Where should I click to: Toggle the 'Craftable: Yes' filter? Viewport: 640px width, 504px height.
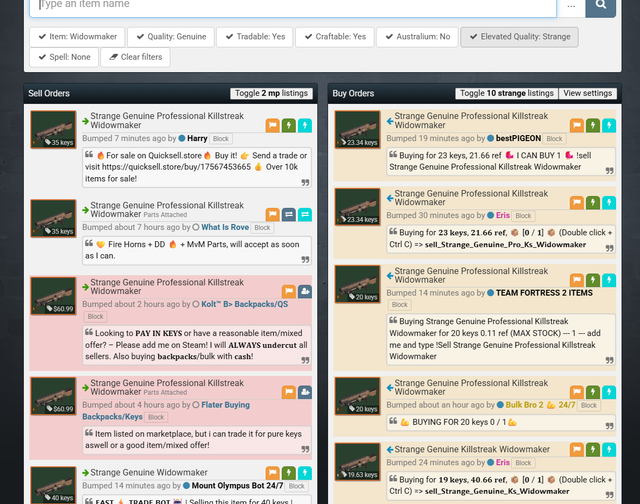(x=335, y=37)
